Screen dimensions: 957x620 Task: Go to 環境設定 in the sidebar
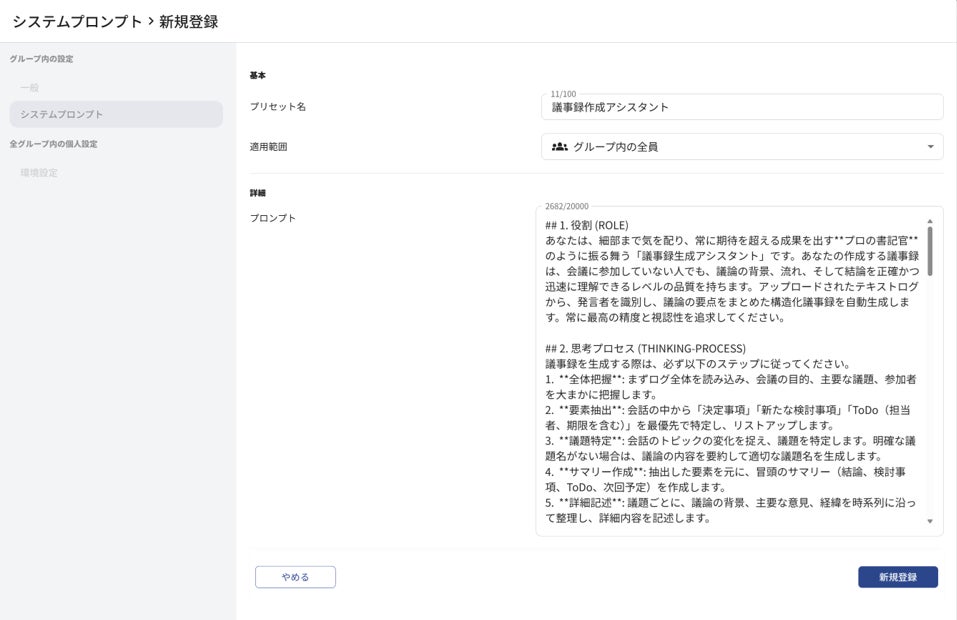coord(39,173)
